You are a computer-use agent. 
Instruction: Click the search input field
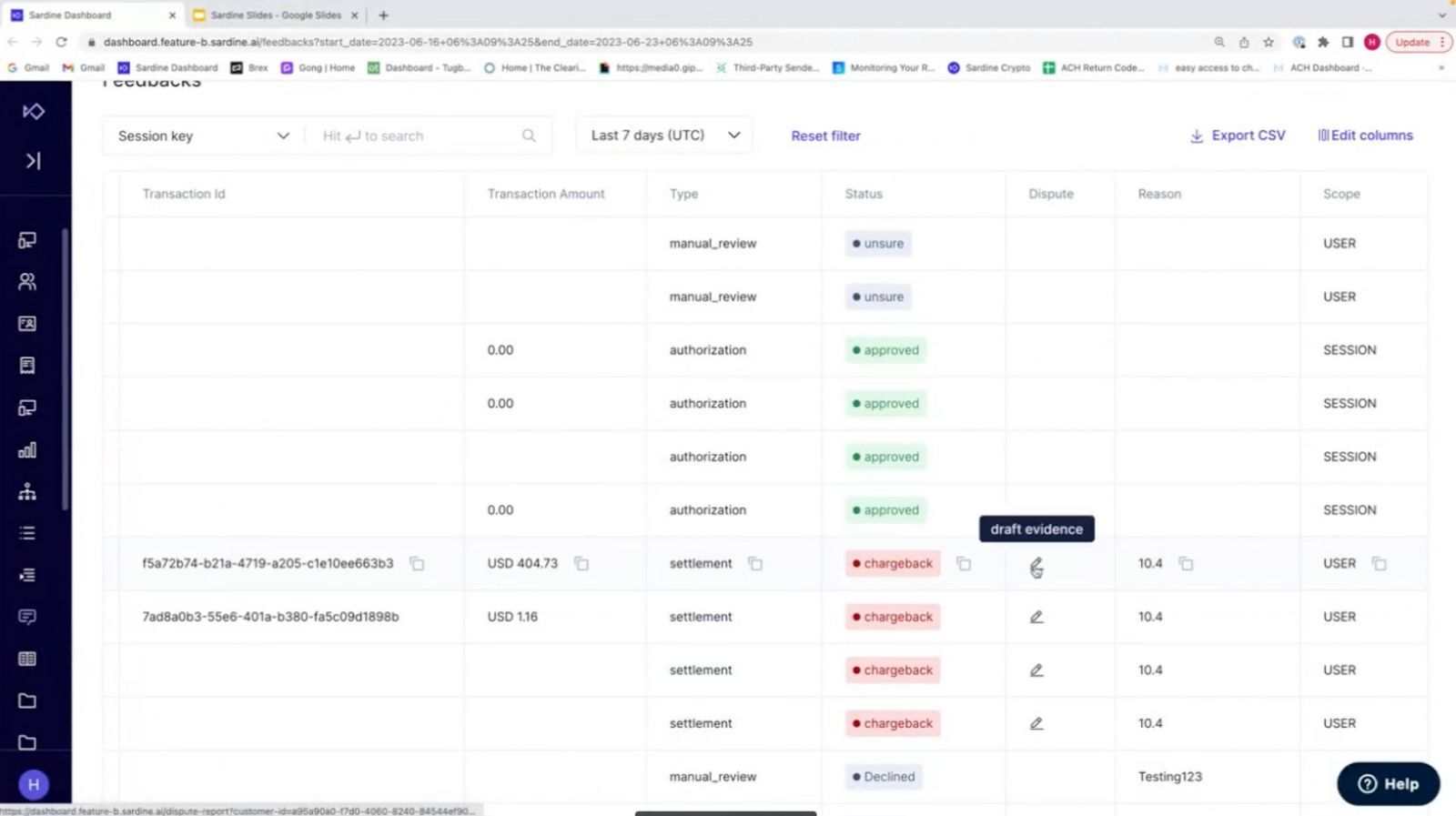coord(428,136)
